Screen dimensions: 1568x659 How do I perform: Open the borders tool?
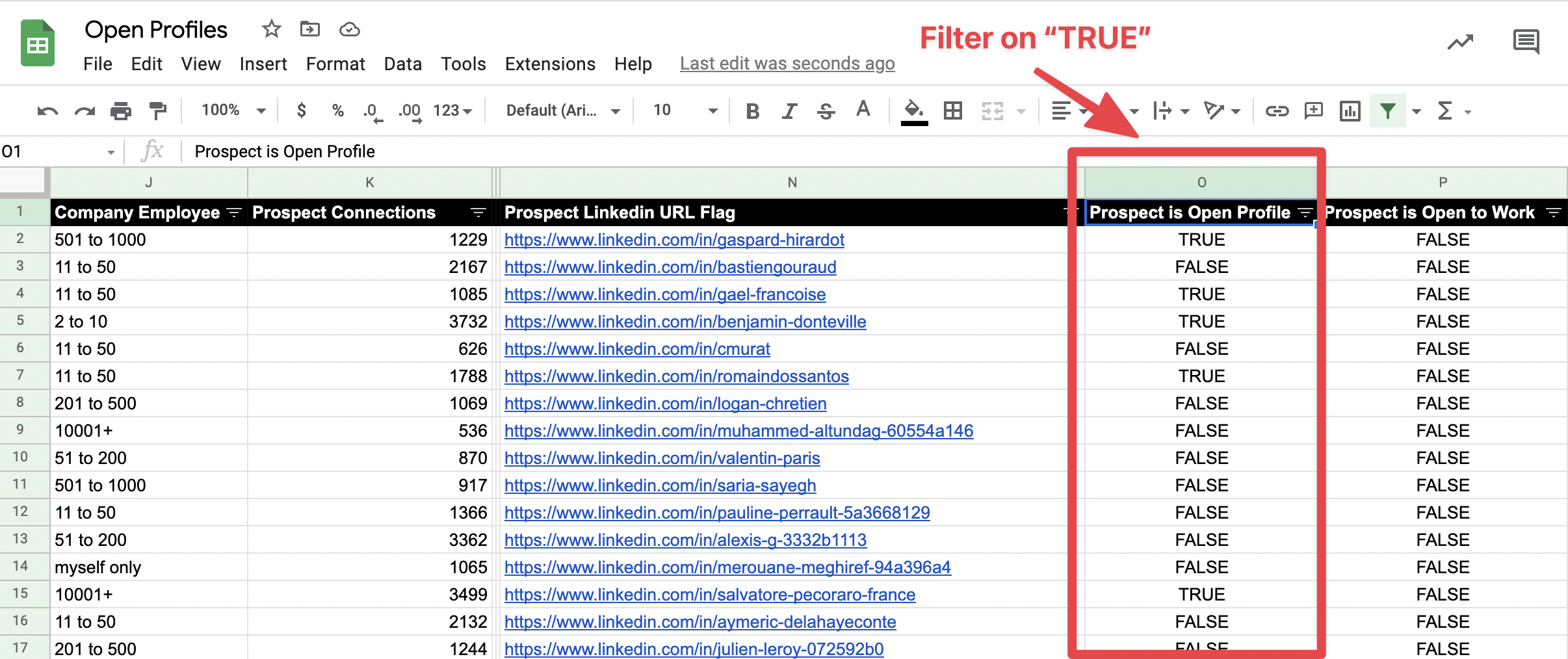(x=953, y=111)
